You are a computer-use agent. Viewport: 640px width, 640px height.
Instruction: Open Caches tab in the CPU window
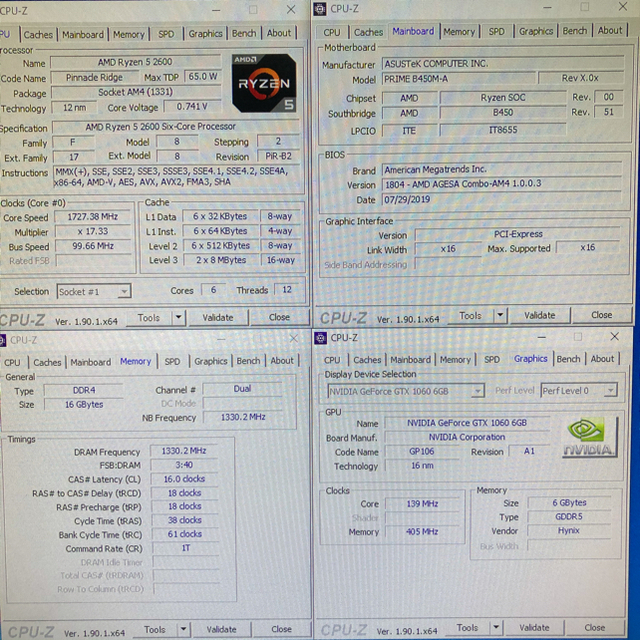pyautogui.click(x=38, y=35)
